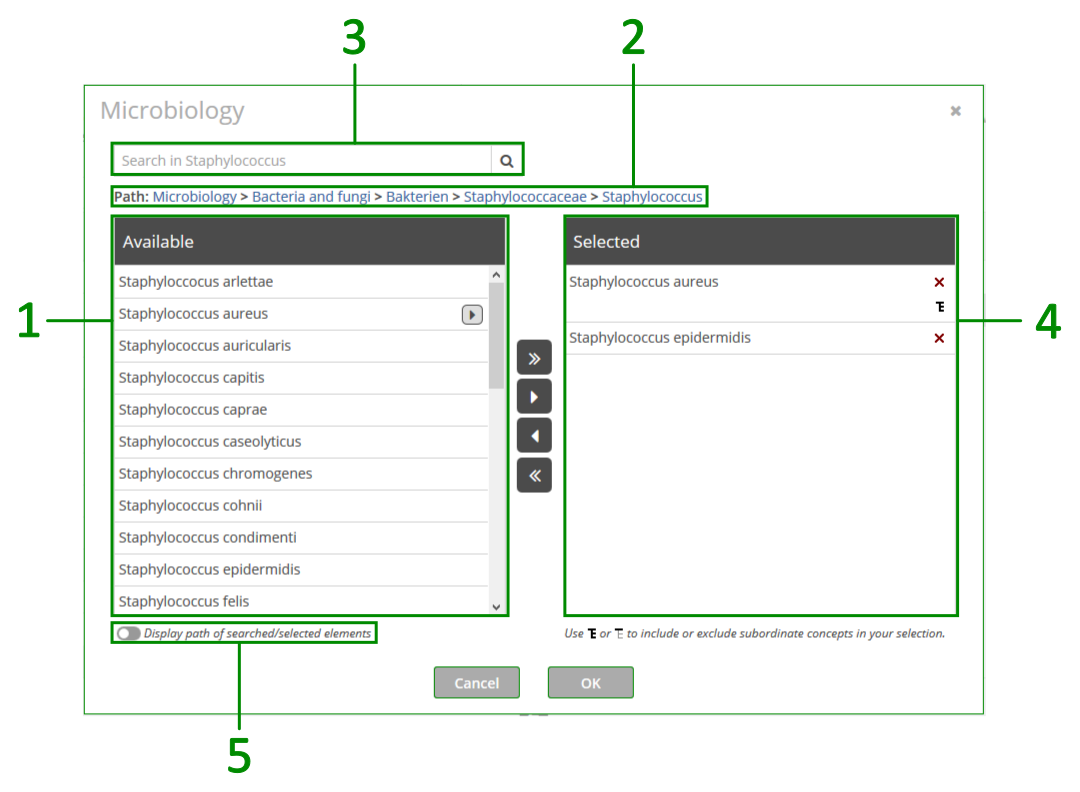Select Staphylococcus cohnii
The image size is (1080, 792).
302,506
